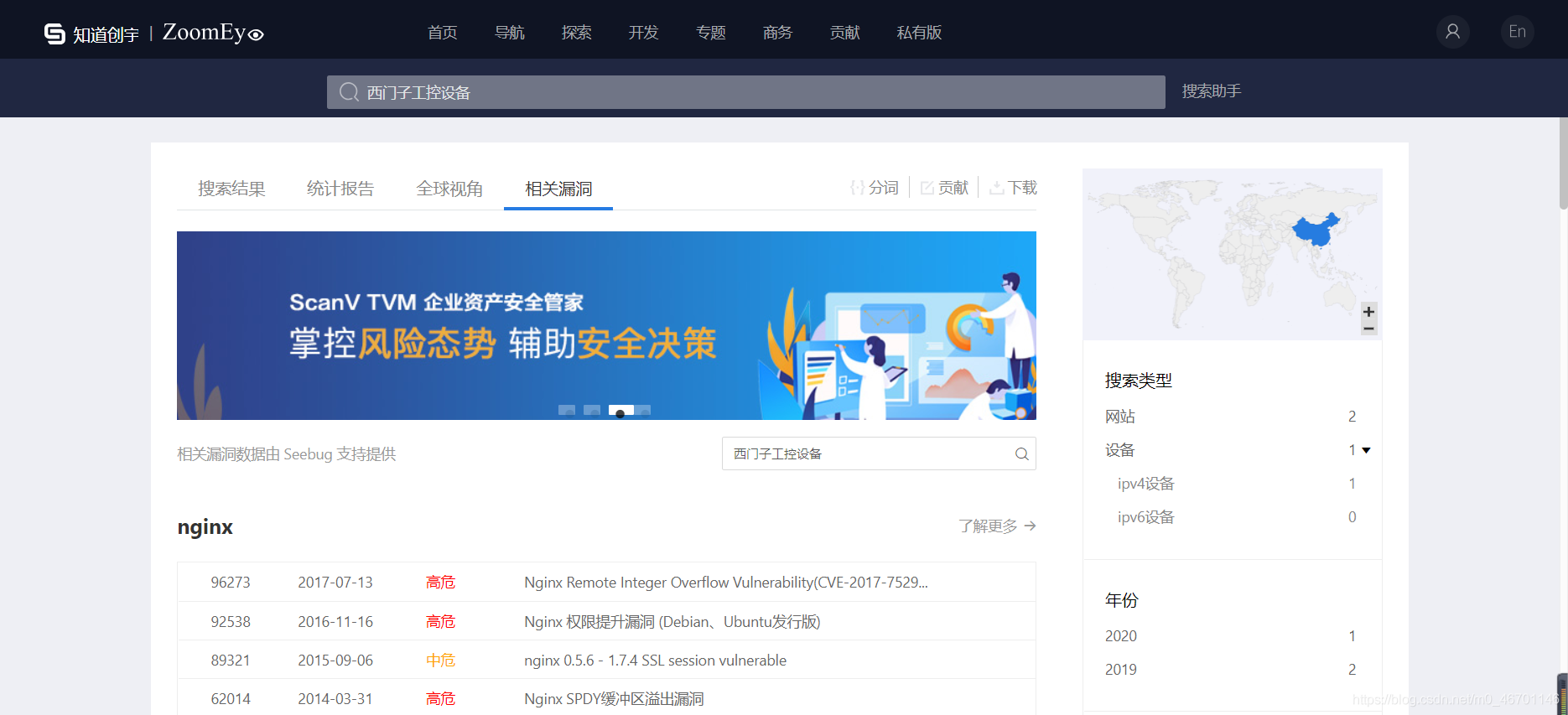Screen dimensions: 1568x715
Task: Focus the main search field 西门子工控设备
Action: (x=746, y=92)
